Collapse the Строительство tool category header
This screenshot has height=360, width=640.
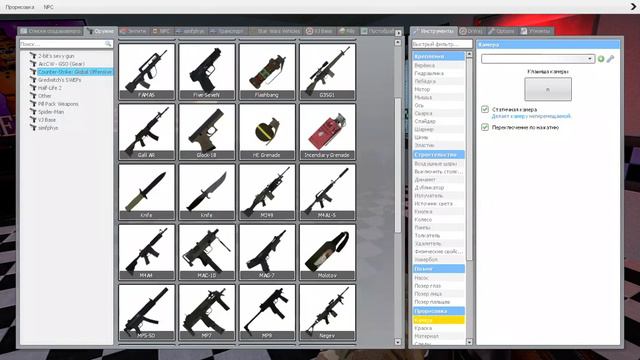tap(438, 155)
